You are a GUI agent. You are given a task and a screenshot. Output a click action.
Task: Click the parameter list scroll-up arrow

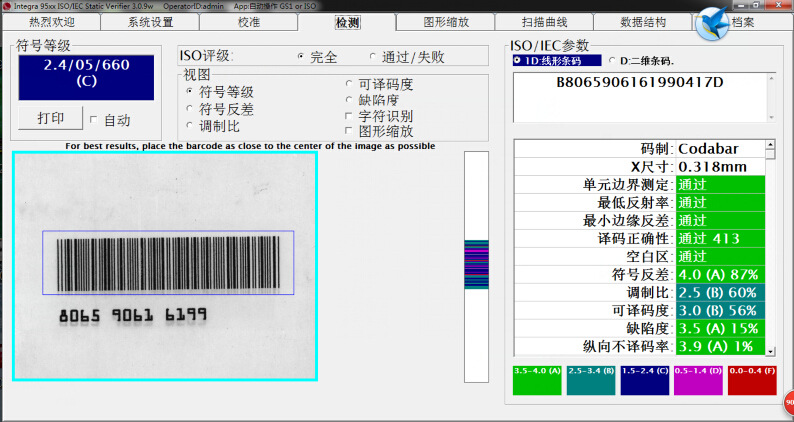tap(770, 144)
